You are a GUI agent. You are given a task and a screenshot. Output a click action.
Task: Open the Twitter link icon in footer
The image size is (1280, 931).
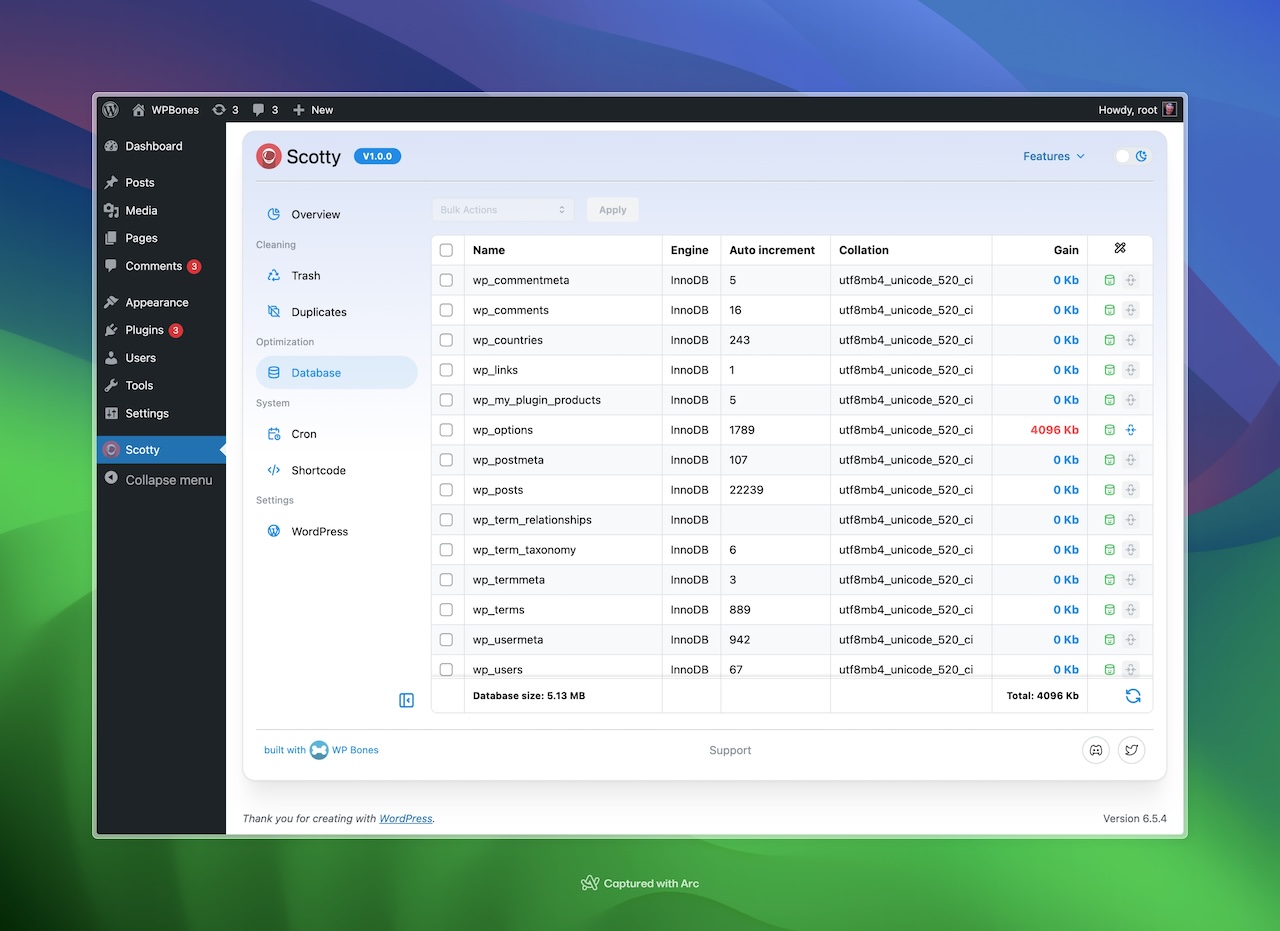point(1131,750)
